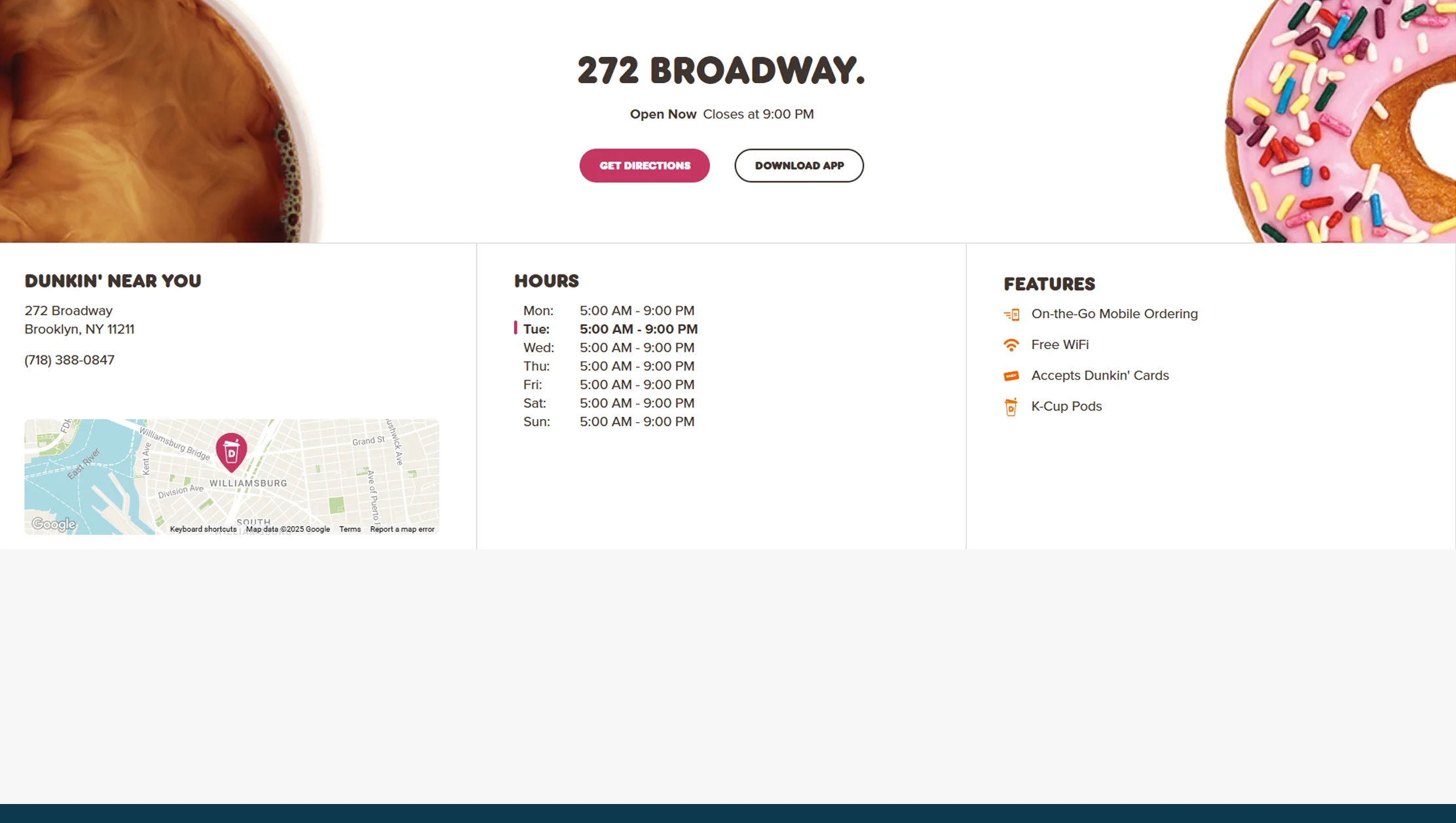Select the highlighted Tue hours row
The image size is (1456, 823).
point(609,329)
